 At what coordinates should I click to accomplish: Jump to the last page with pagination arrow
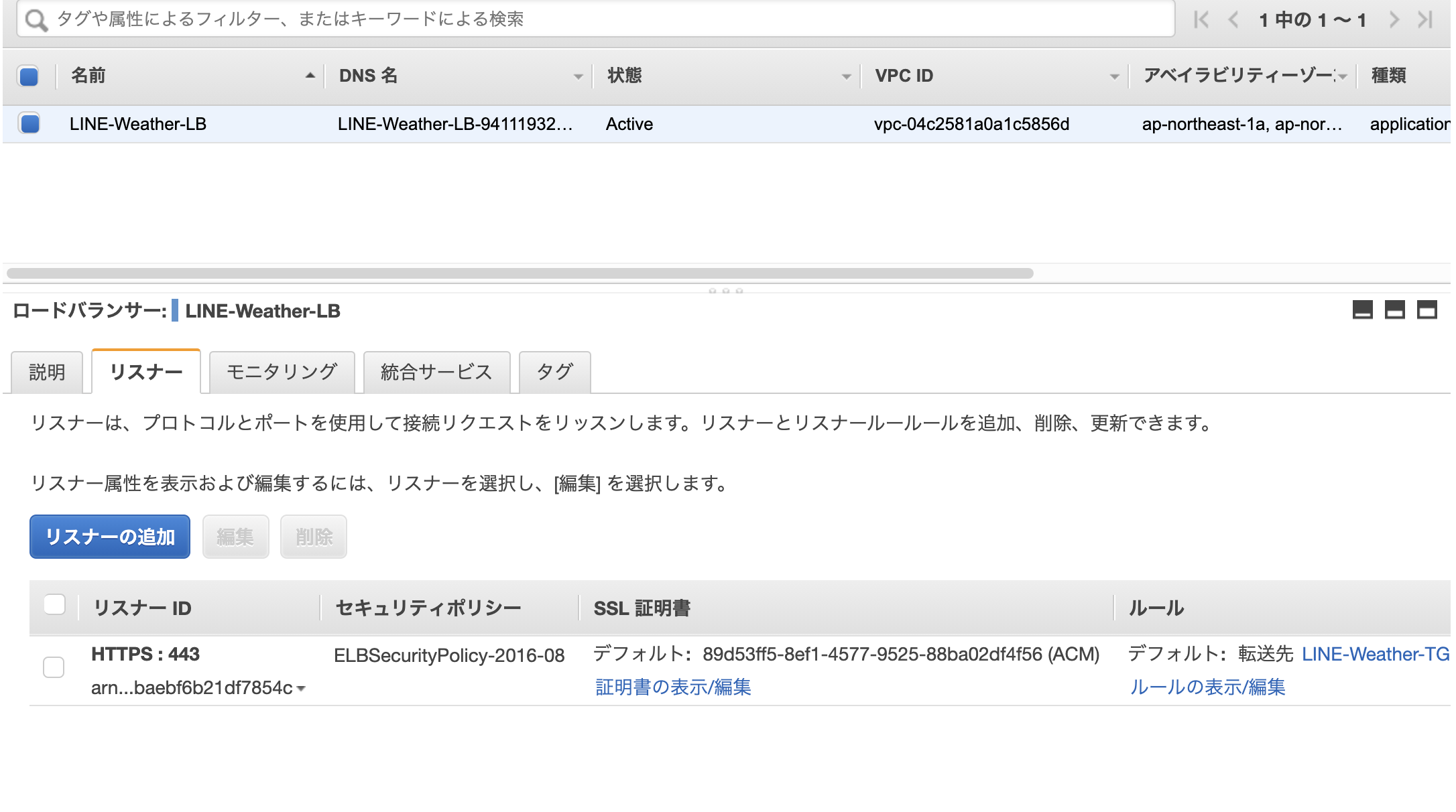point(1425,19)
